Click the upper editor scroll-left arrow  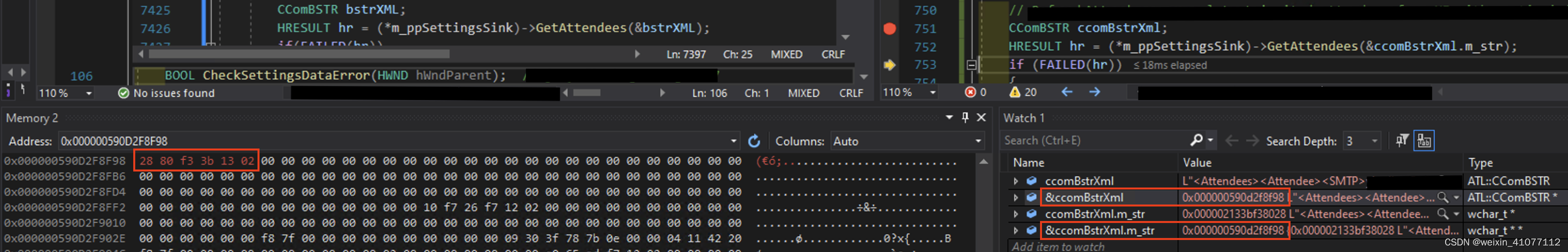click(x=141, y=54)
